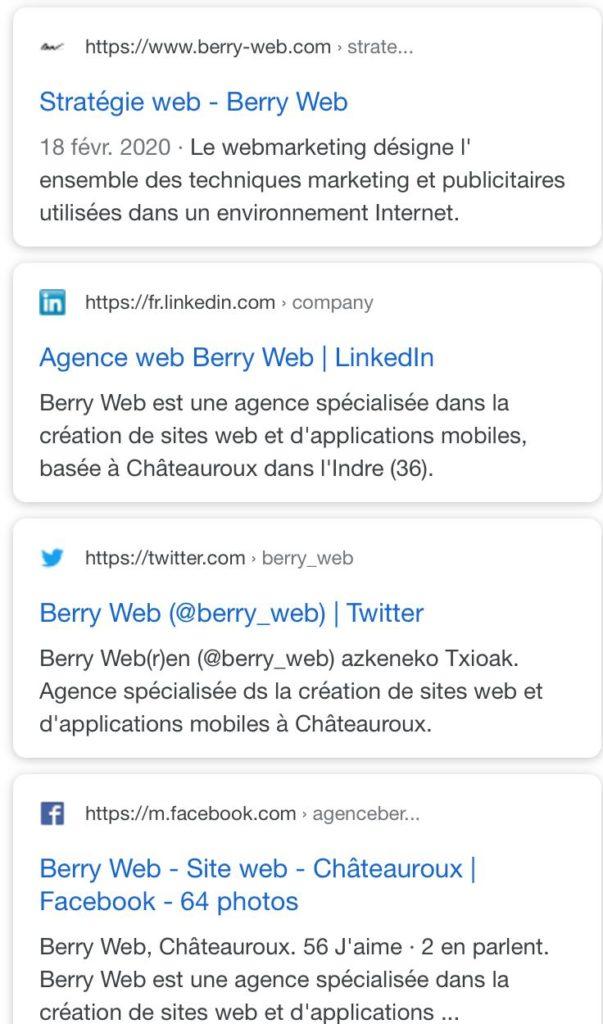Click the Twitter result description snippet
The width and height of the screenshot is (603, 1024).
click(290, 692)
